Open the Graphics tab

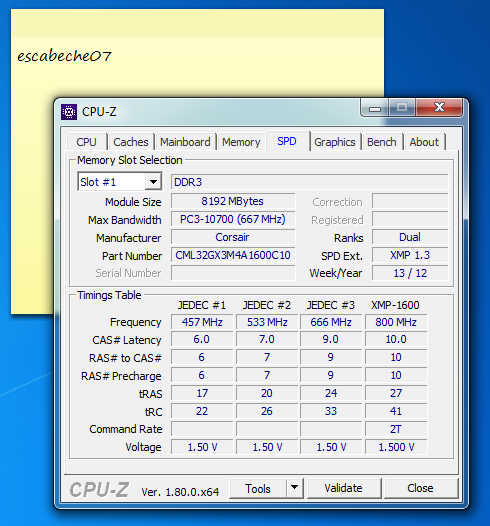coord(335,142)
